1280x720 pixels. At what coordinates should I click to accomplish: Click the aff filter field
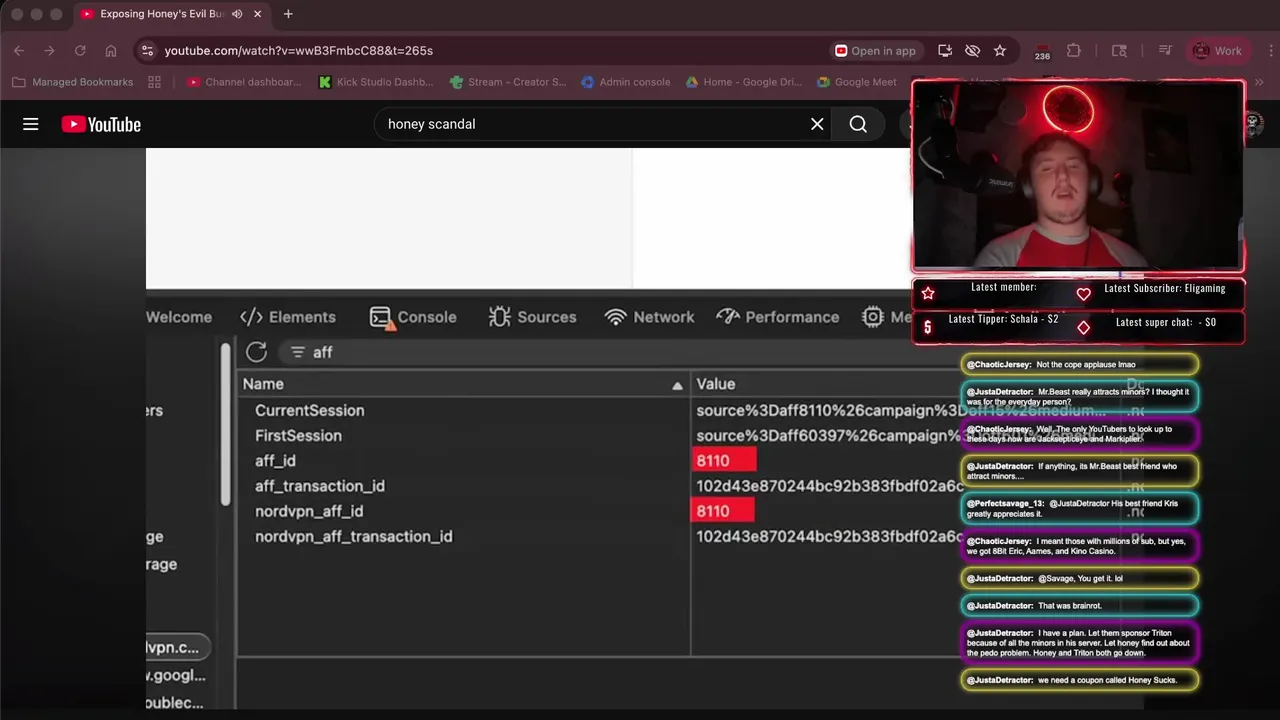(x=600, y=352)
